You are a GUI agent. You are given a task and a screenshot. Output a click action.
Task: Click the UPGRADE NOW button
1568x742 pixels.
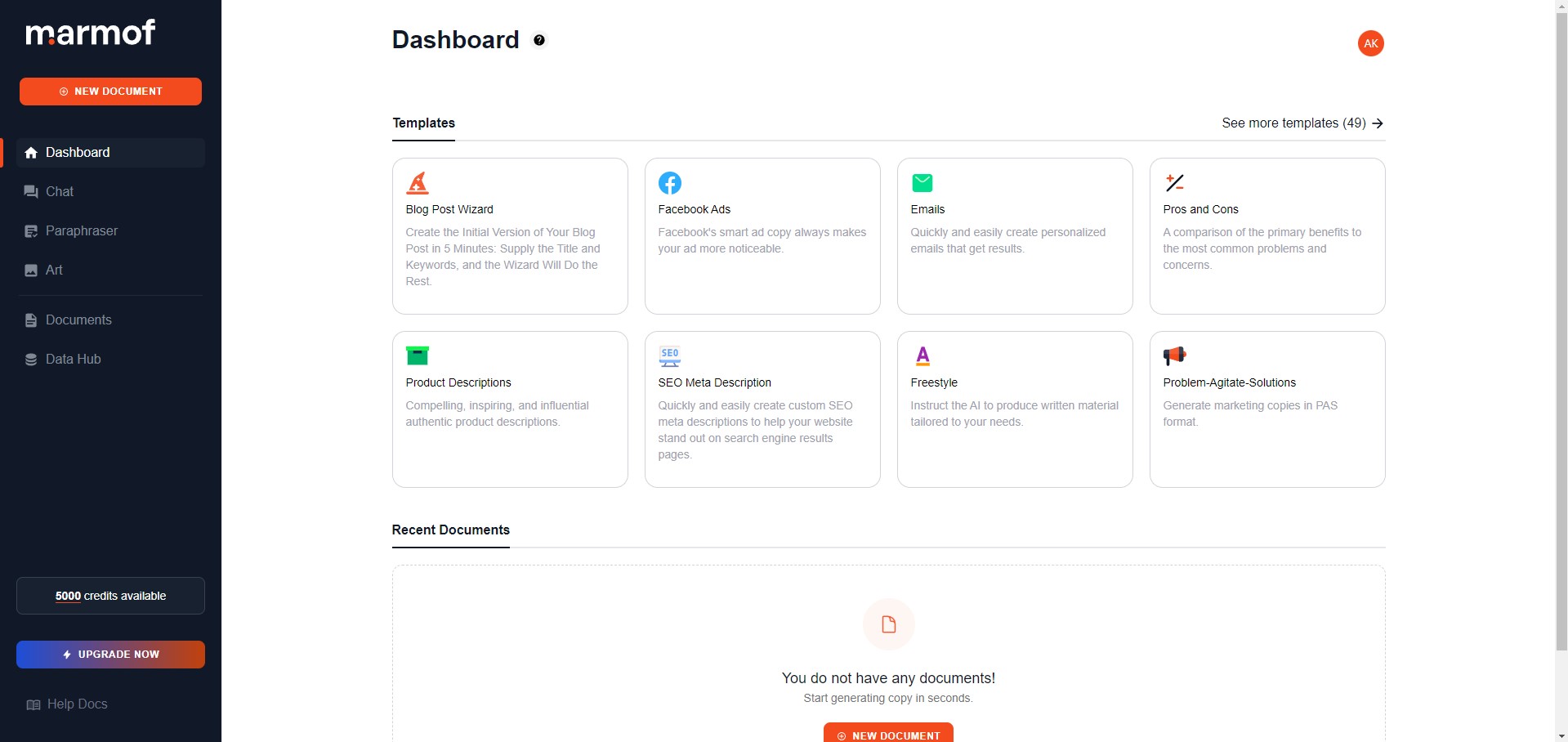(x=110, y=655)
